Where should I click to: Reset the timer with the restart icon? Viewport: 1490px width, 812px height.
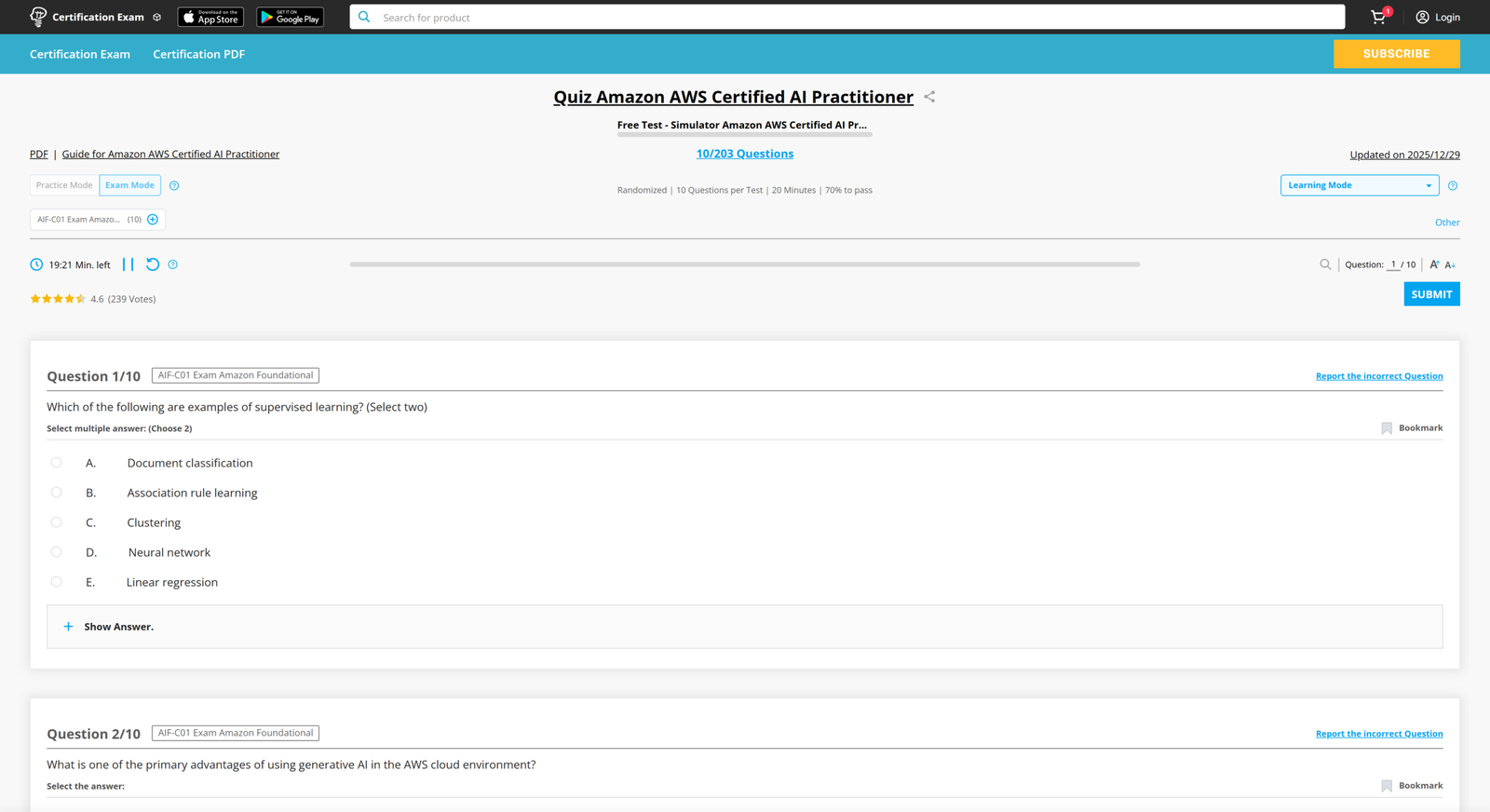153,264
